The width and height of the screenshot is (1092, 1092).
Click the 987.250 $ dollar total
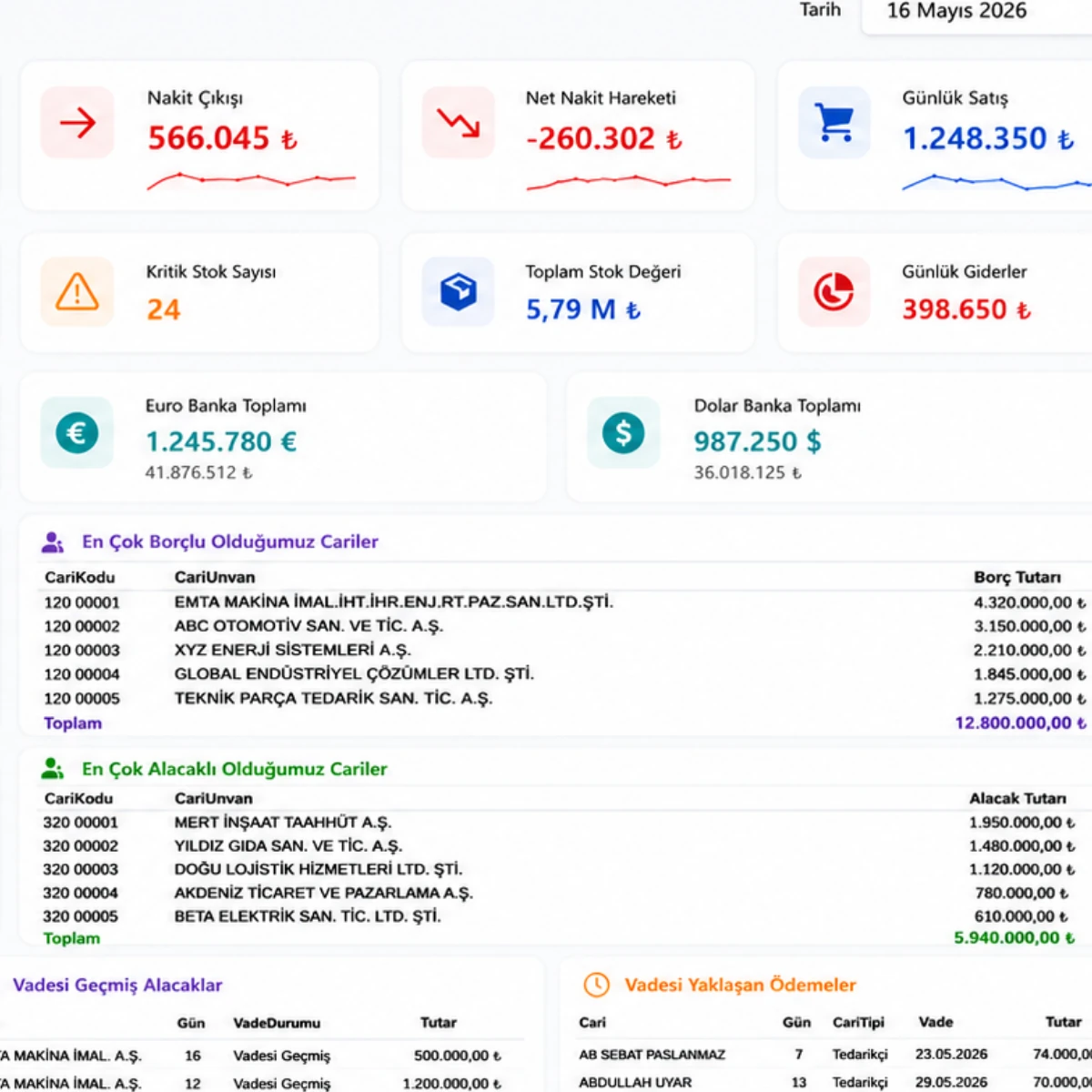757,441
